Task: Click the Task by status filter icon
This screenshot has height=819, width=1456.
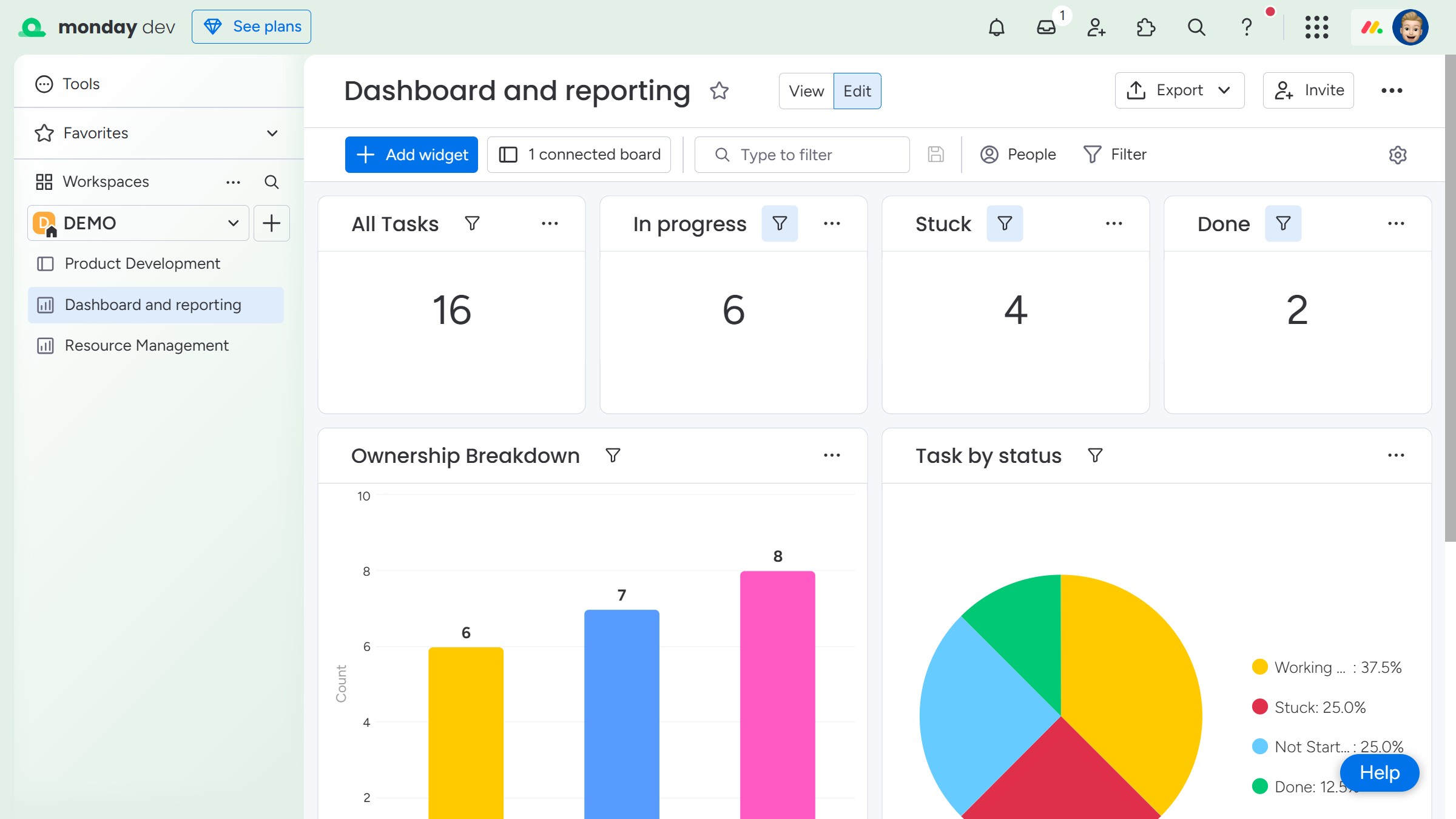Action: pos(1095,455)
